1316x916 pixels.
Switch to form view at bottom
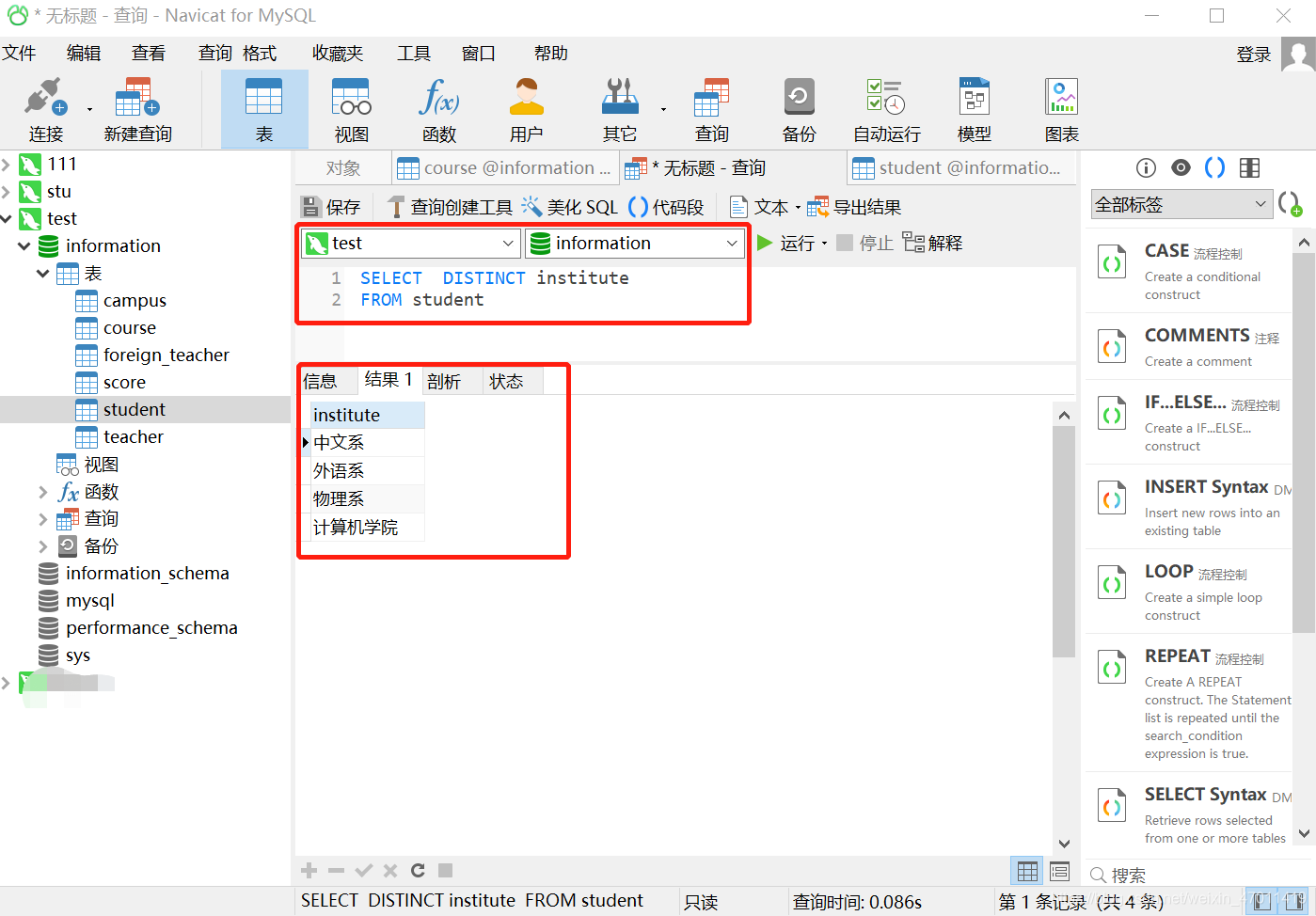[x=1060, y=871]
